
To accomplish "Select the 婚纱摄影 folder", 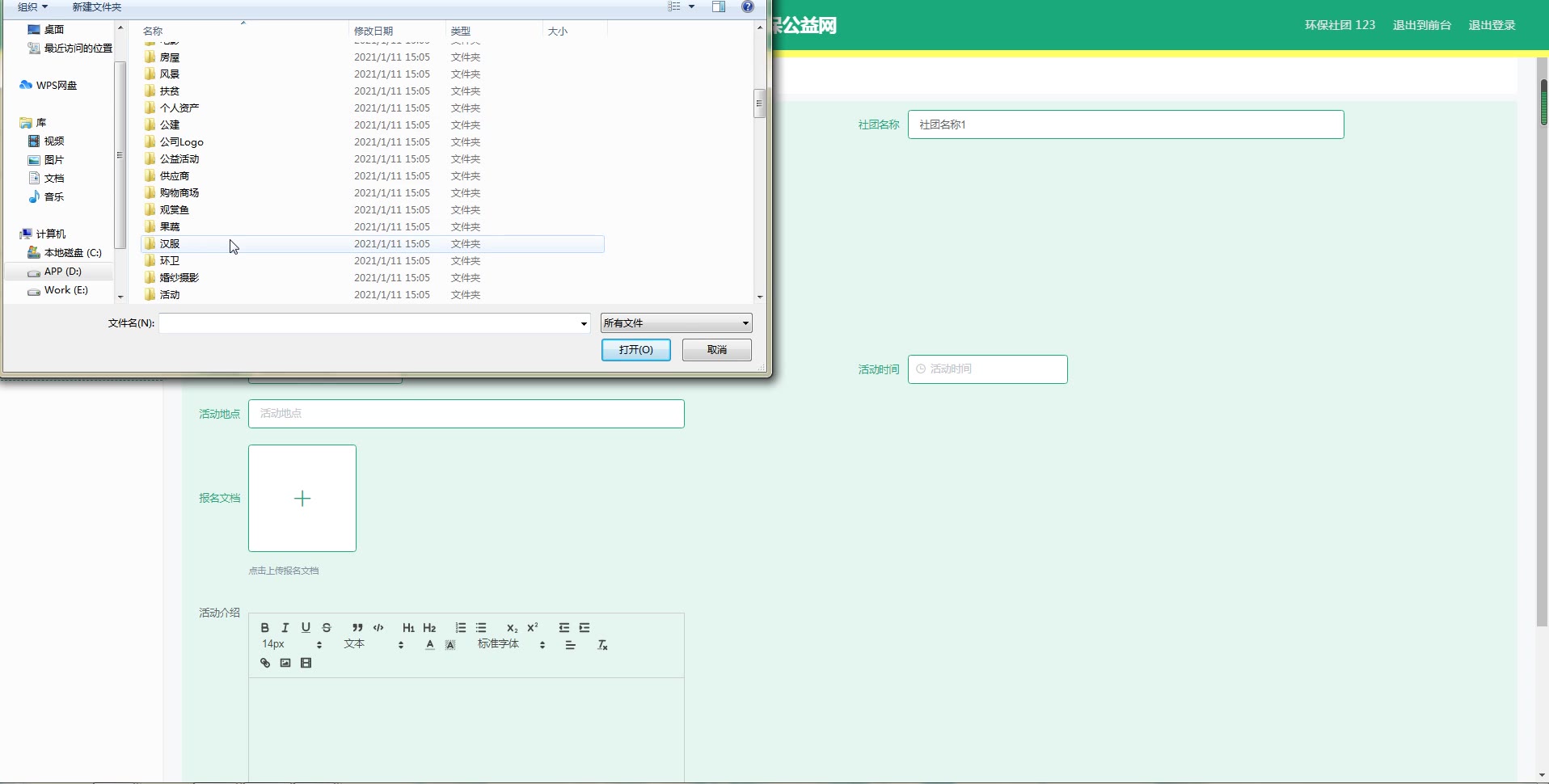I will (171, 278).
